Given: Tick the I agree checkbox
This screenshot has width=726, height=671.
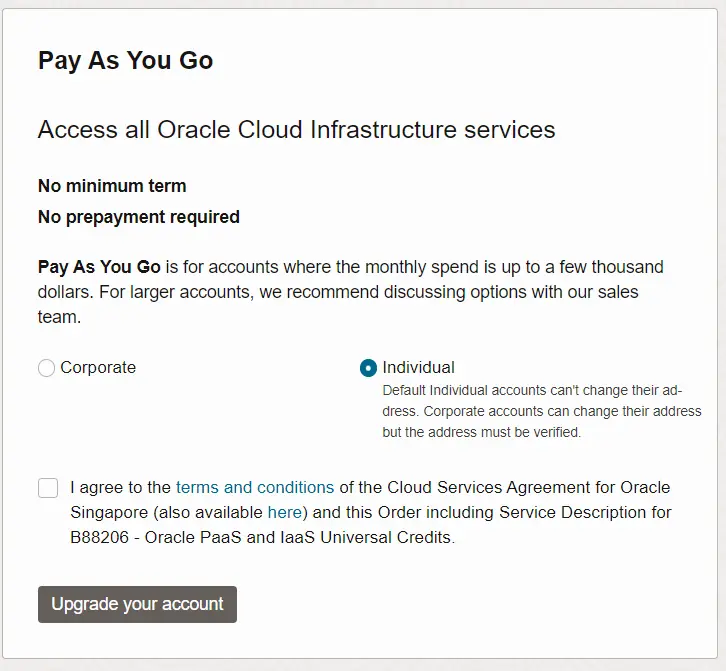Looking at the screenshot, I should pyautogui.click(x=48, y=488).
